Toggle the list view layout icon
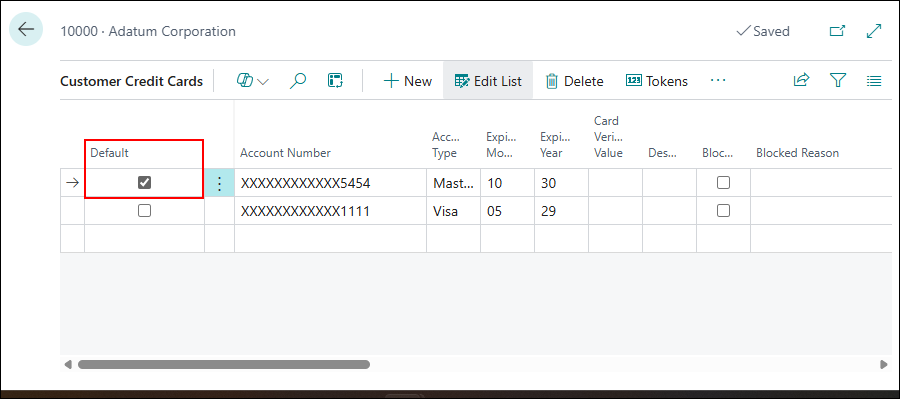900x399 pixels. coord(874,81)
